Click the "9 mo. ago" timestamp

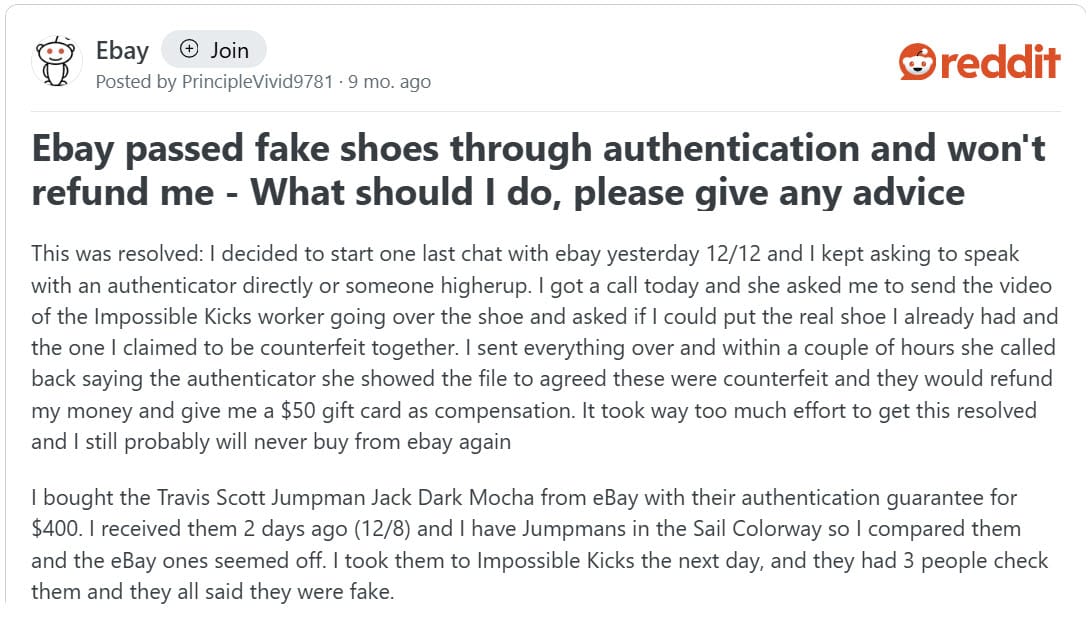tap(389, 82)
